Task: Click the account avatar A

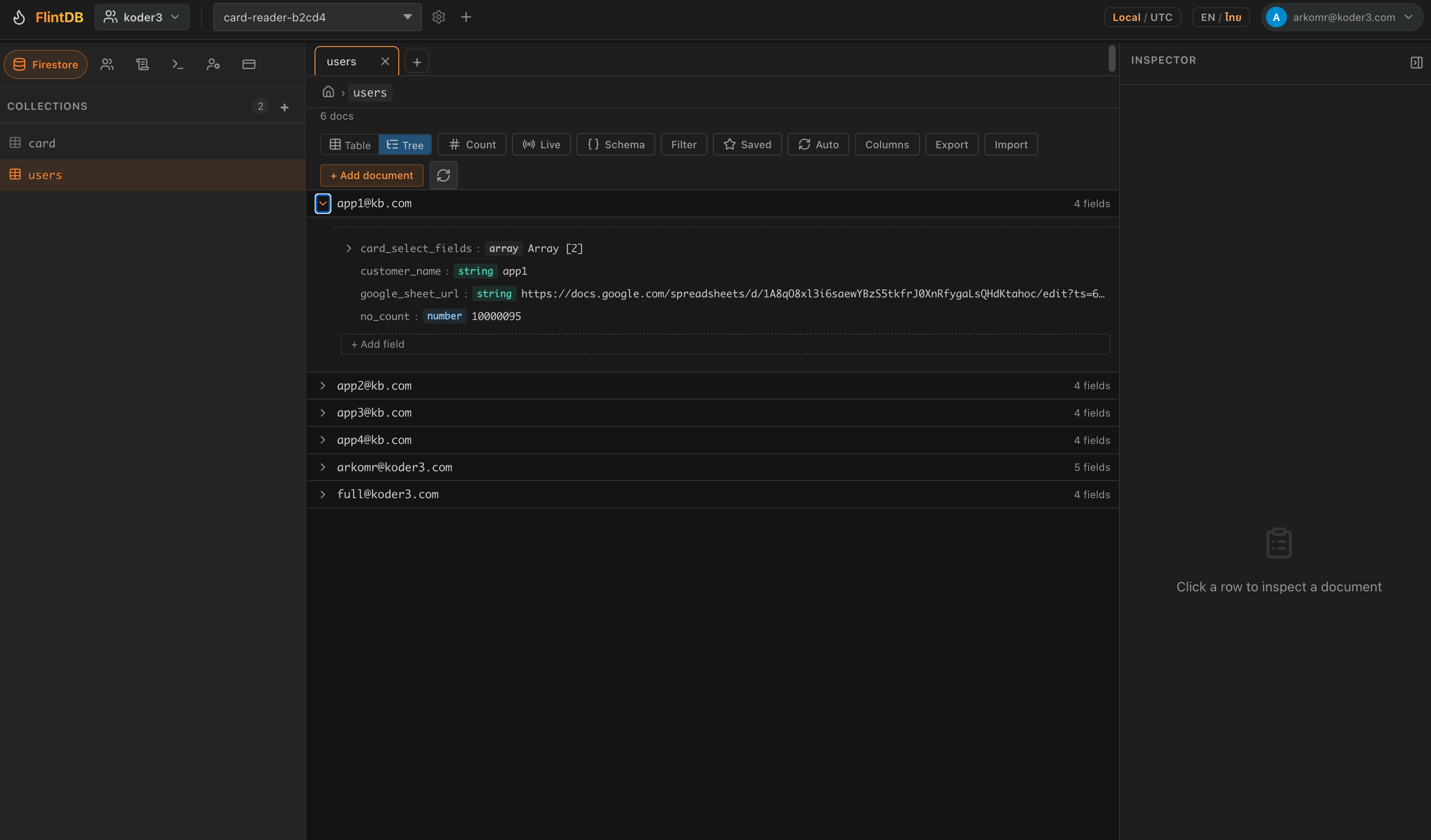Action: coord(1276,17)
